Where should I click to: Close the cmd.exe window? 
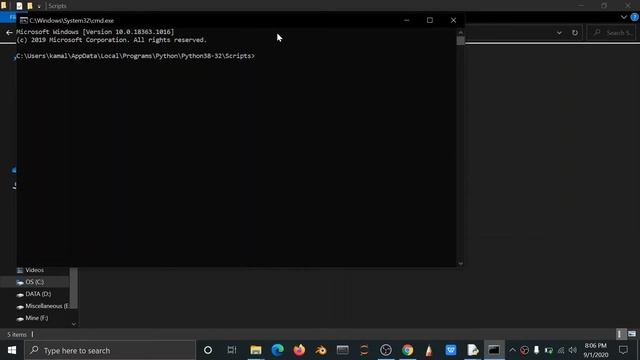click(453, 20)
